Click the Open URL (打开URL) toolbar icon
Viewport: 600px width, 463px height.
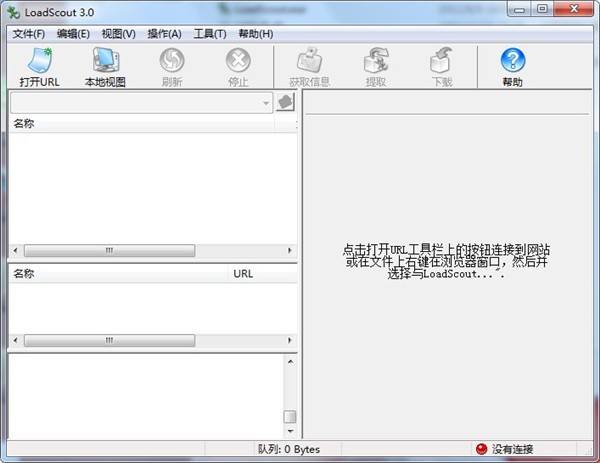pyautogui.click(x=40, y=60)
